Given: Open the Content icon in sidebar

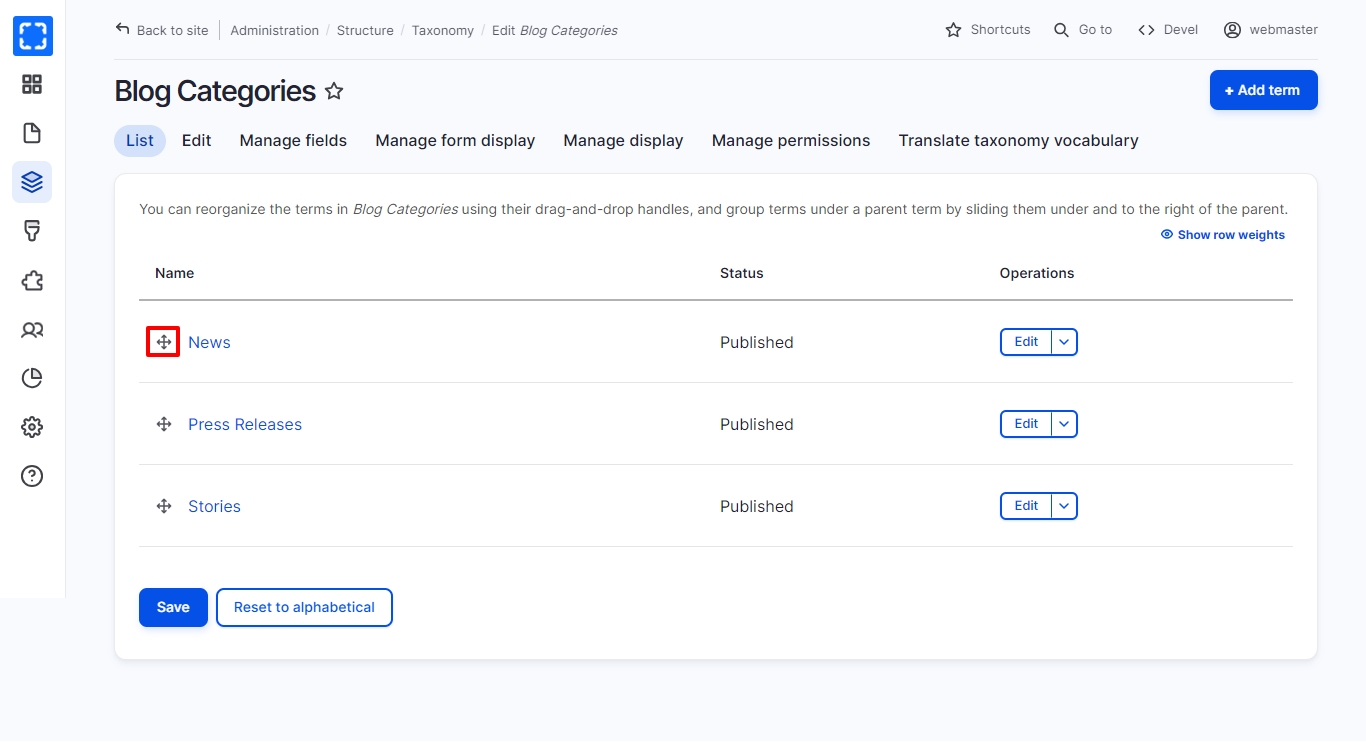Looking at the screenshot, I should 32,133.
